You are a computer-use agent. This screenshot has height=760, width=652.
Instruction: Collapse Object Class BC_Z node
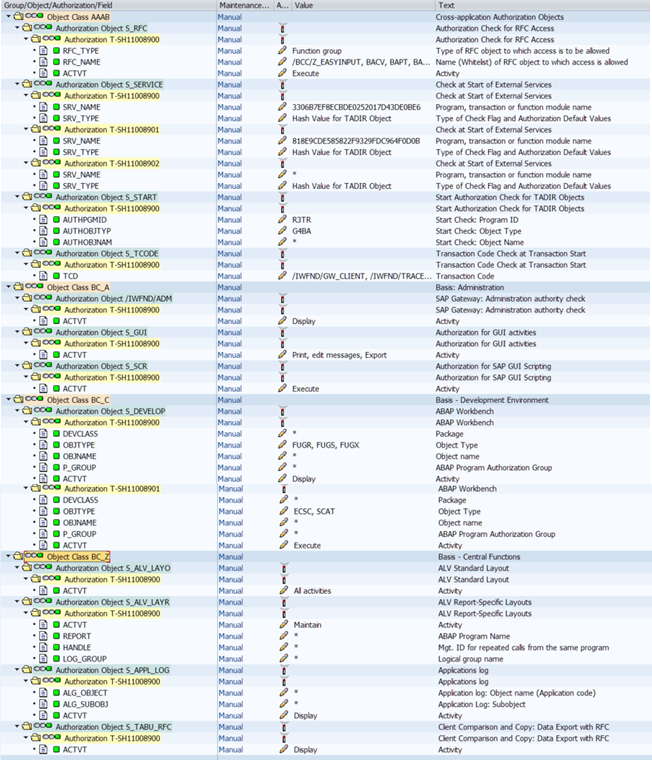pos(8,556)
